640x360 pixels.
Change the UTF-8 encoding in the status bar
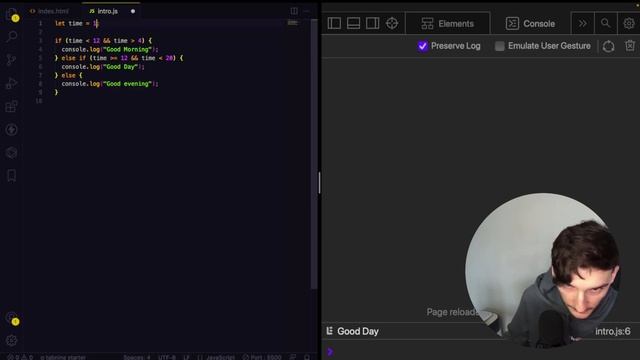(x=167, y=357)
